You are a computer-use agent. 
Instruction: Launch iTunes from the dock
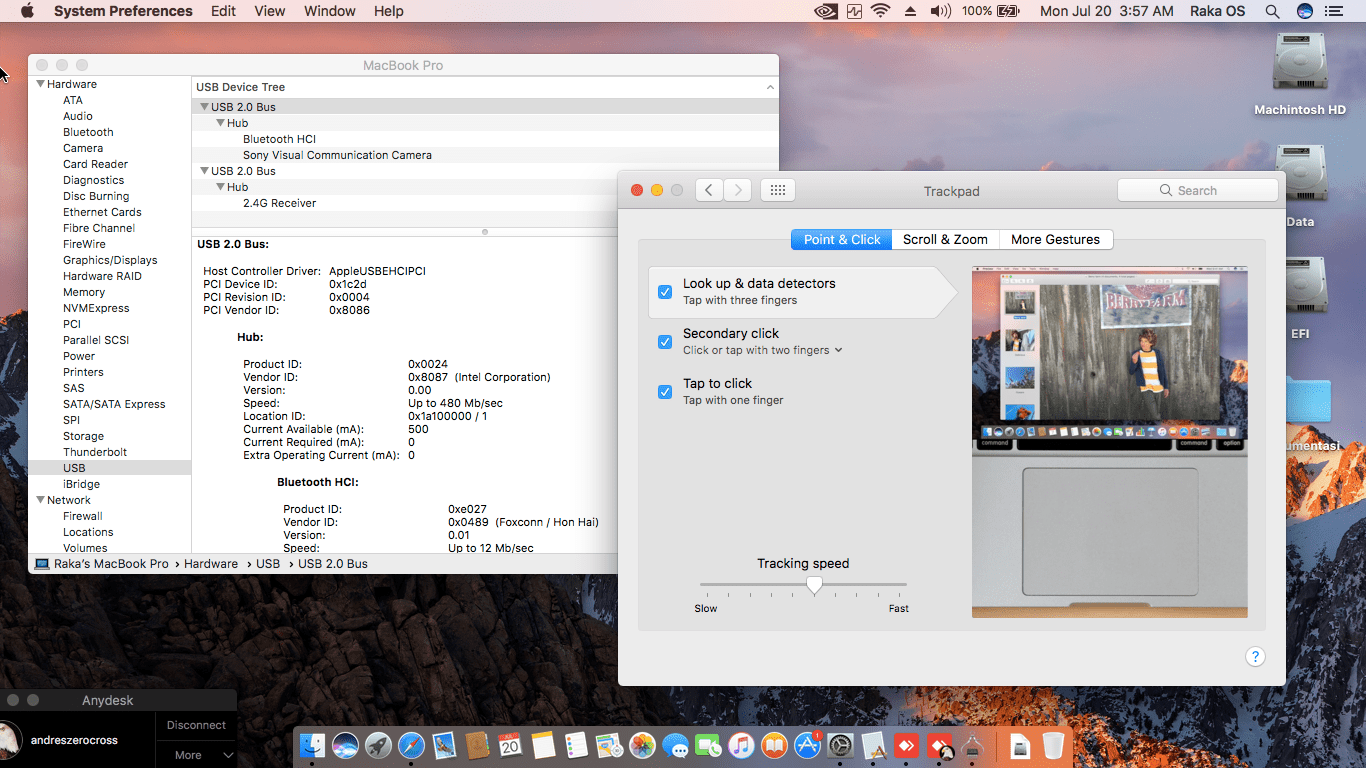tap(741, 746)
